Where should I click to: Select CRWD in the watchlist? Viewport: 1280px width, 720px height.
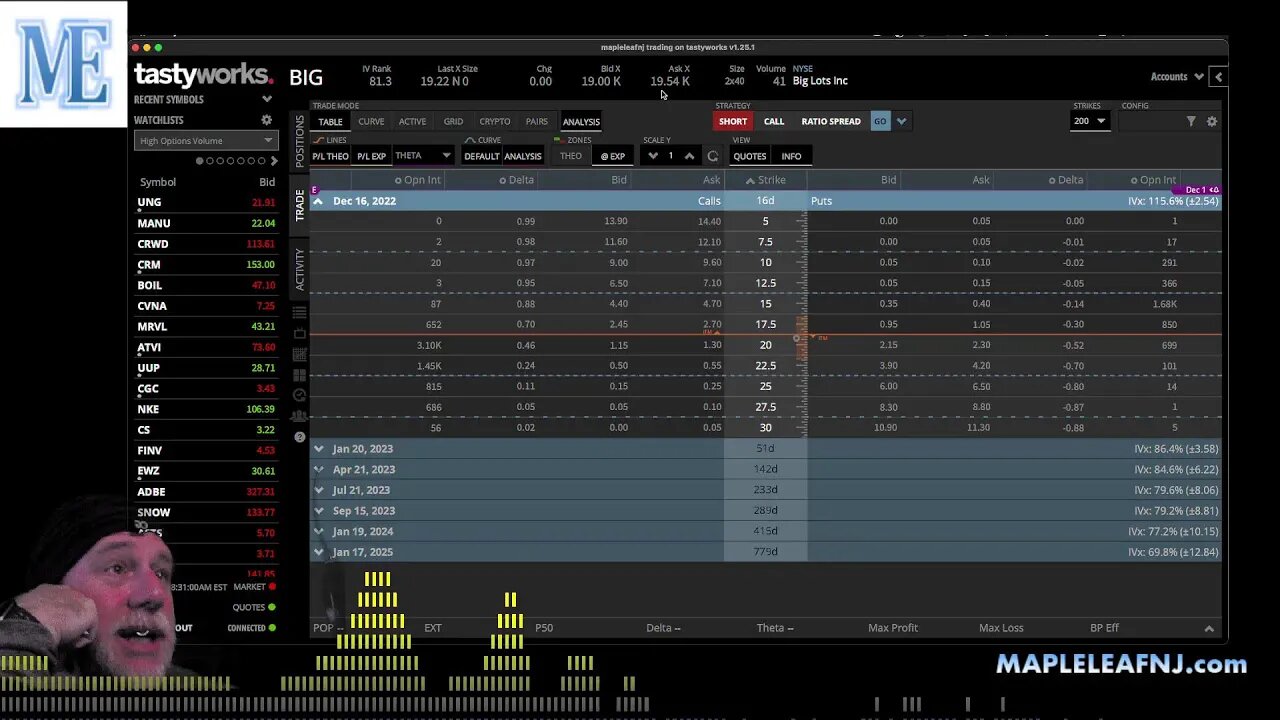[205, 244]
